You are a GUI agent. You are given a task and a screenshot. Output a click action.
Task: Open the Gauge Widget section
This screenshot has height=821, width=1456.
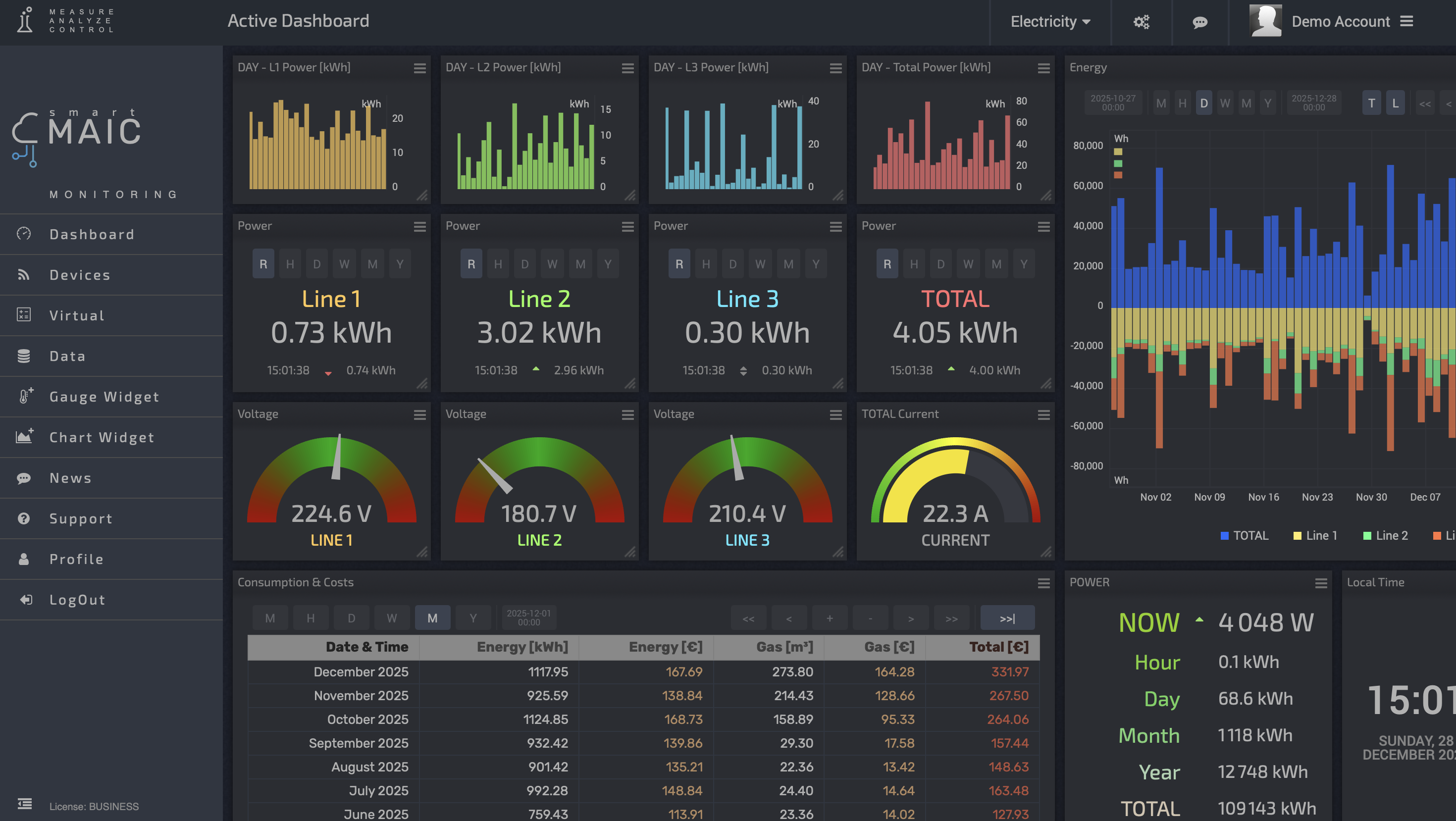click(104, 397)
